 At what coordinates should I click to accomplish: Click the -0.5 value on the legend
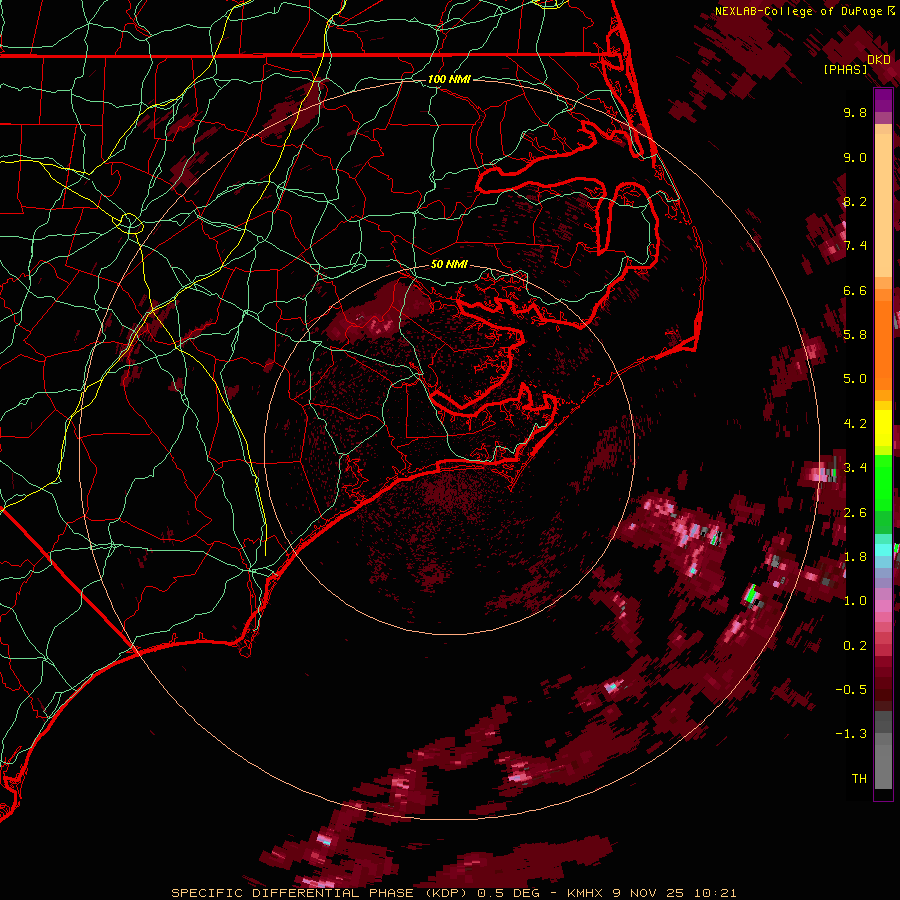click(x=851, y=690)
